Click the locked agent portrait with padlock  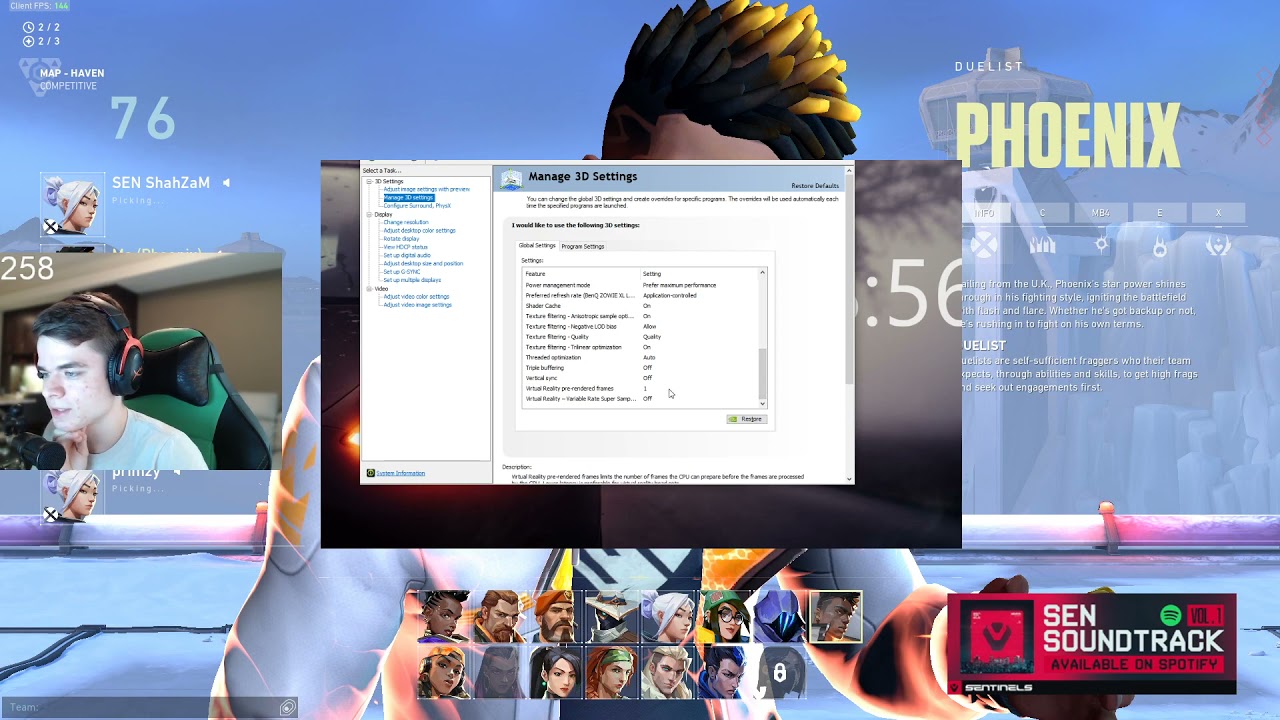tap(778, 672)
